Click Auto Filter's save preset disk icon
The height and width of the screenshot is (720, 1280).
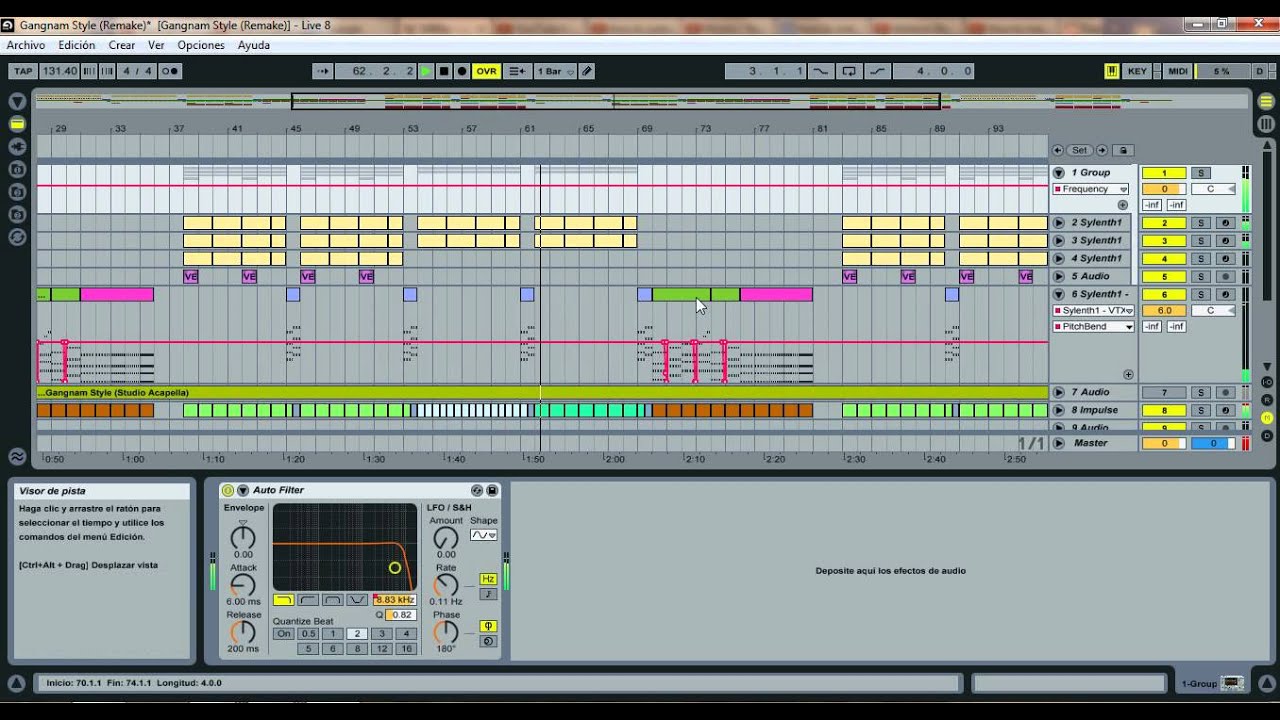[x=492, y=490]
